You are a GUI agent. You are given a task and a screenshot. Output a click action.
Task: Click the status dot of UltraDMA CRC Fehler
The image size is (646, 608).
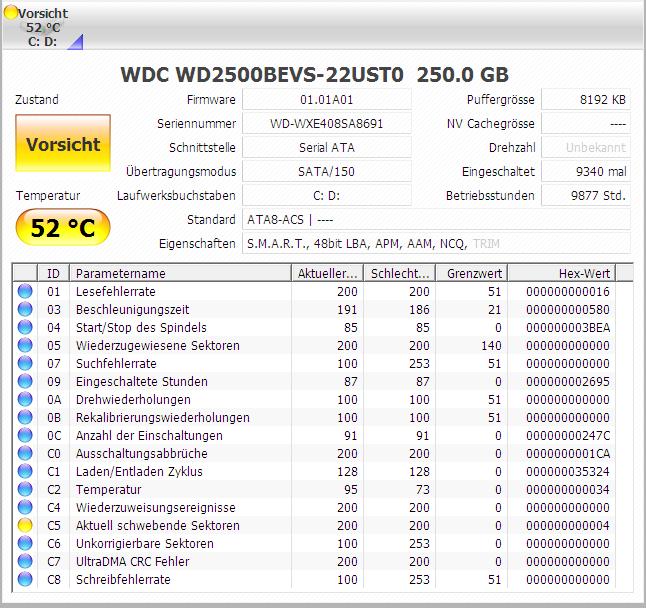click(x=25, y=561)
